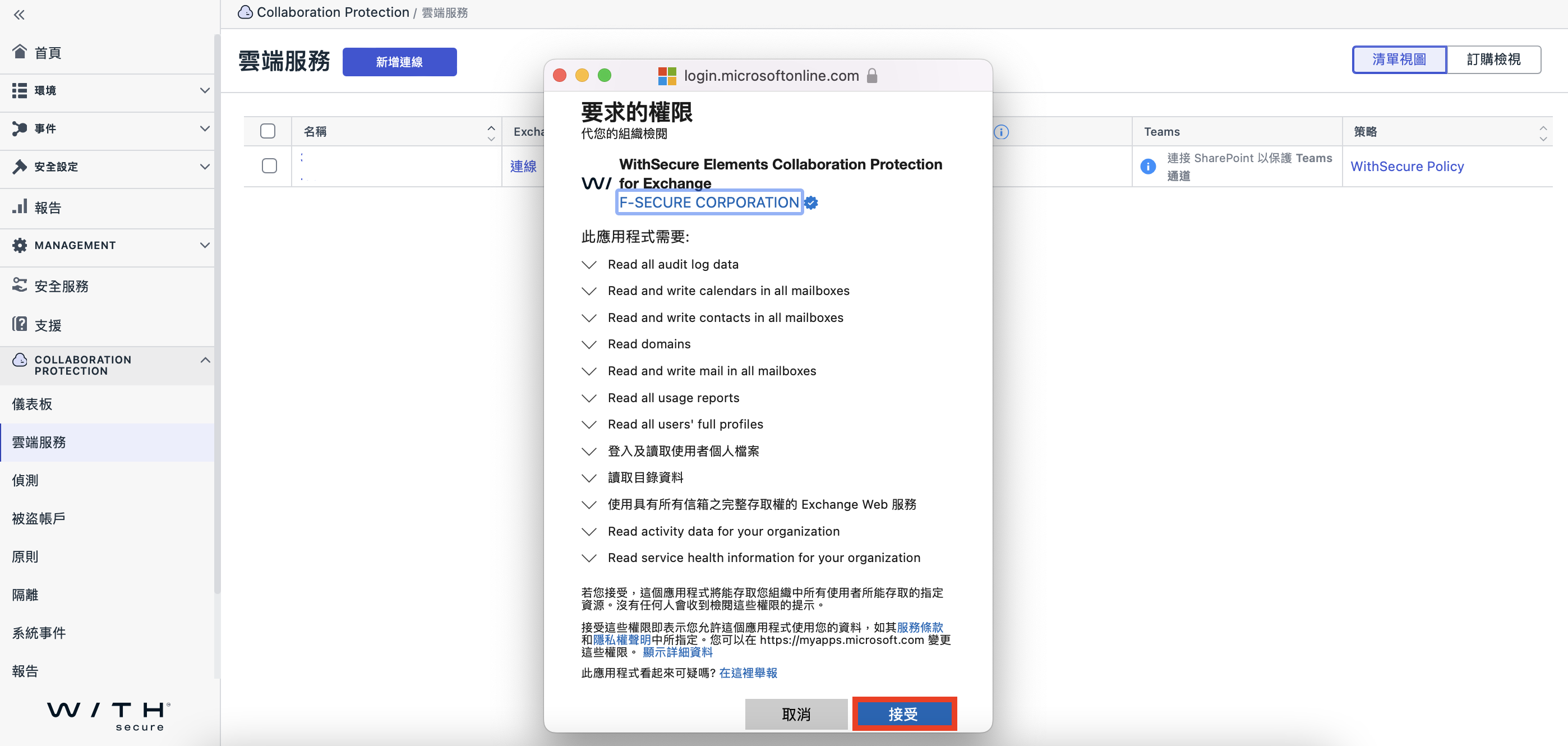Collapse the sidebar with double-chevron icon
1568x746 pixels.
point(20,15)
